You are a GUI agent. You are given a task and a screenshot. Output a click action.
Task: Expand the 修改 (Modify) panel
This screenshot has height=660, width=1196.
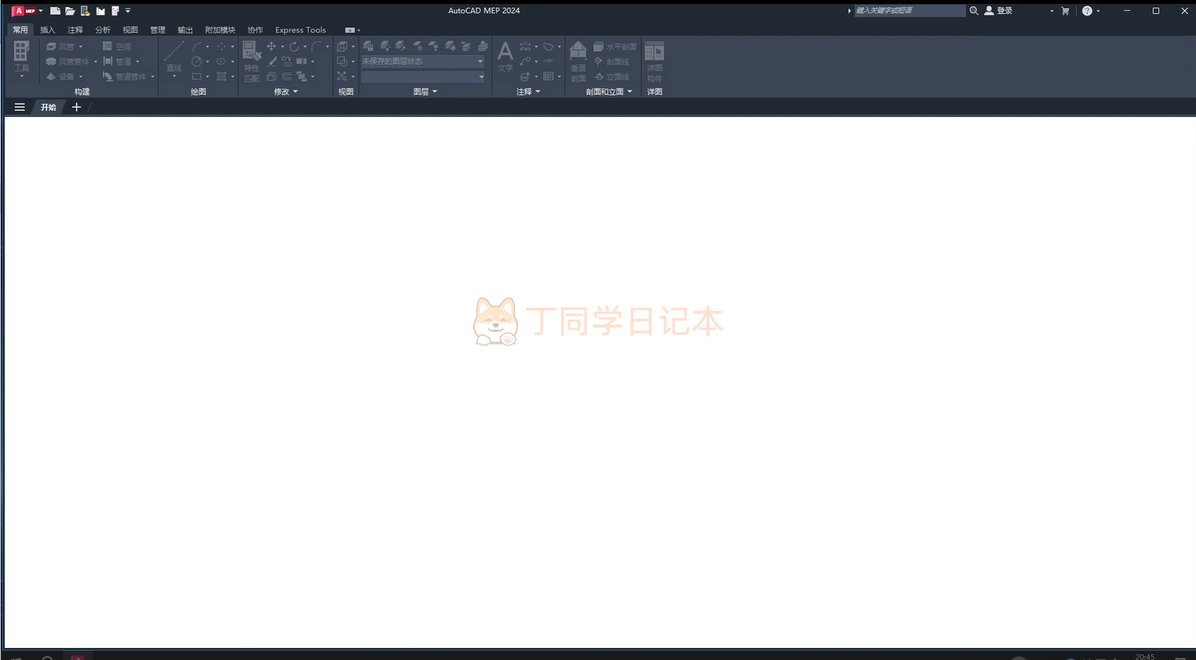pyautogui.click(x=285, y=92)
